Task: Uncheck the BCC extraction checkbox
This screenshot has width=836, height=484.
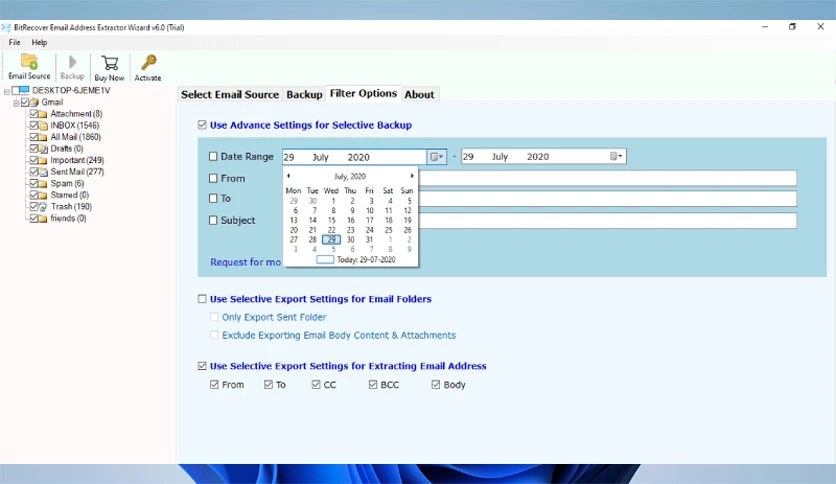Action: click(373, 384)
